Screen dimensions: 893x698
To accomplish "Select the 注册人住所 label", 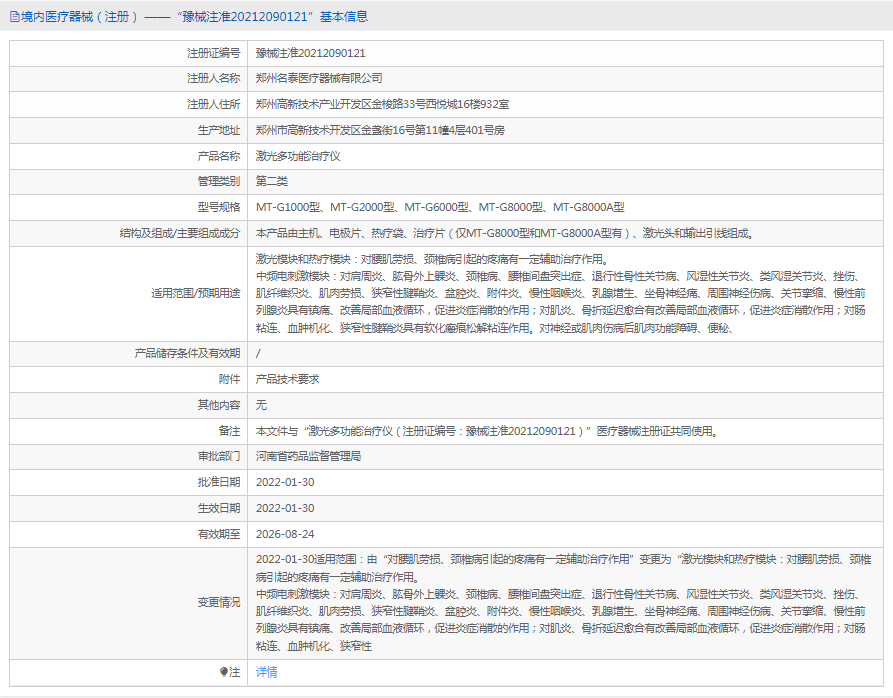I will tap(214, 105).
